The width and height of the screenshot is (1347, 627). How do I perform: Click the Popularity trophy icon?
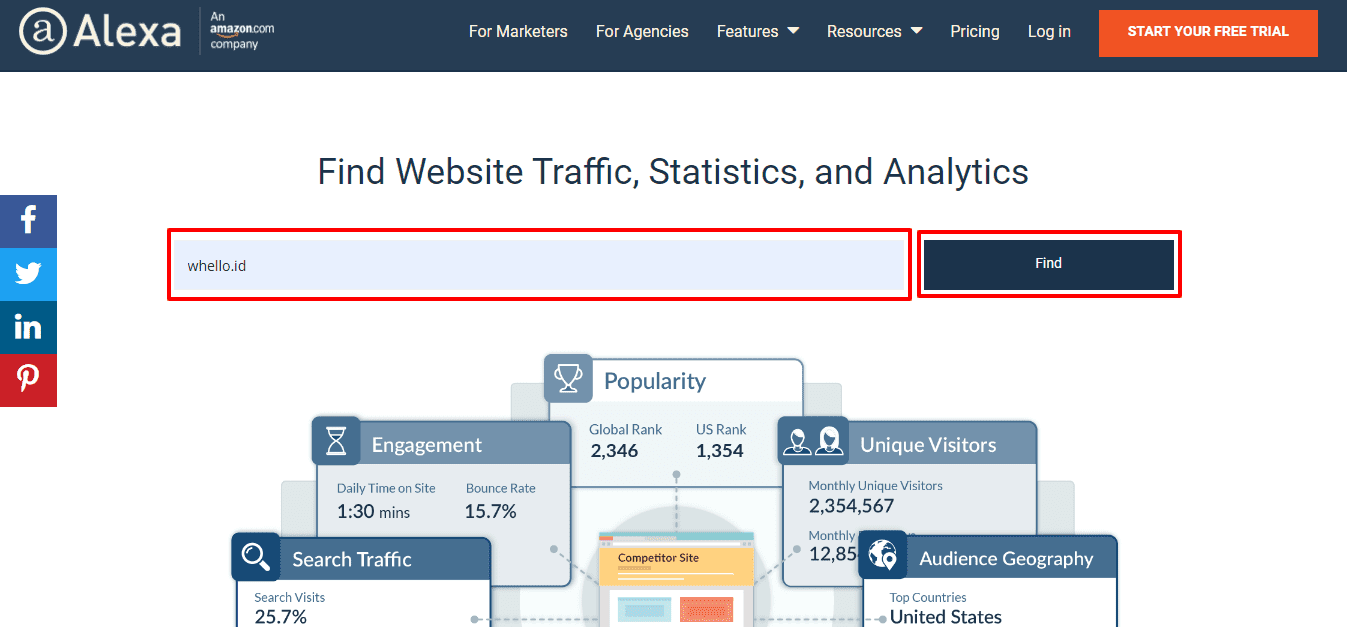568,379
